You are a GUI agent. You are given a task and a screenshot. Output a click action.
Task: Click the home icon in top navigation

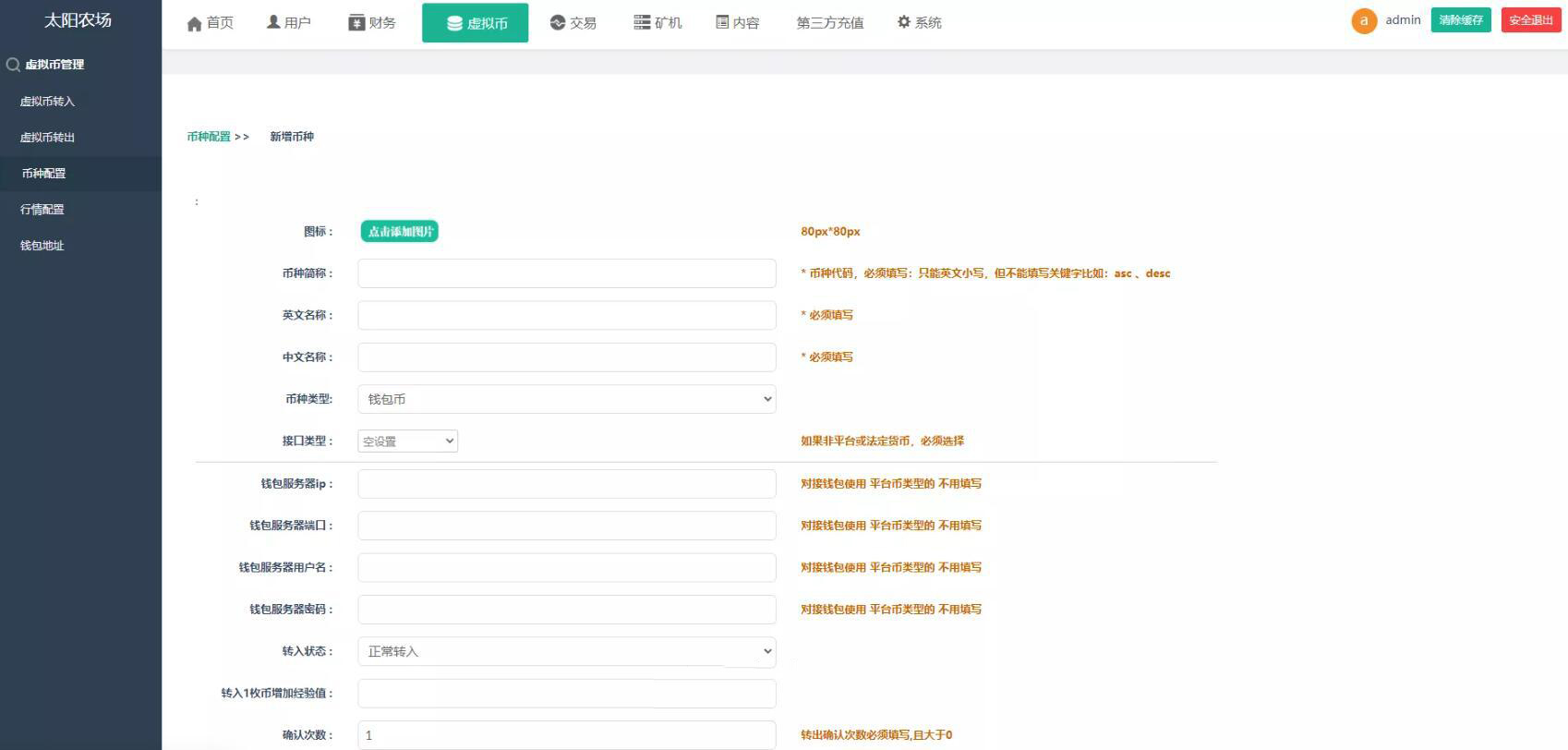pyautogui.click(x=194, y=23)
